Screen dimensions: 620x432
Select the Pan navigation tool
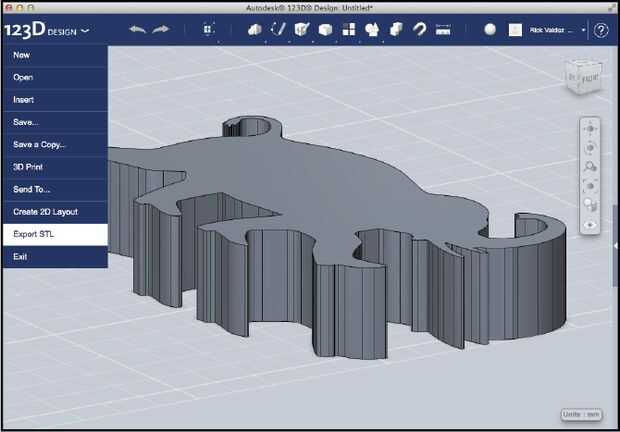click(x=590, y=129)
